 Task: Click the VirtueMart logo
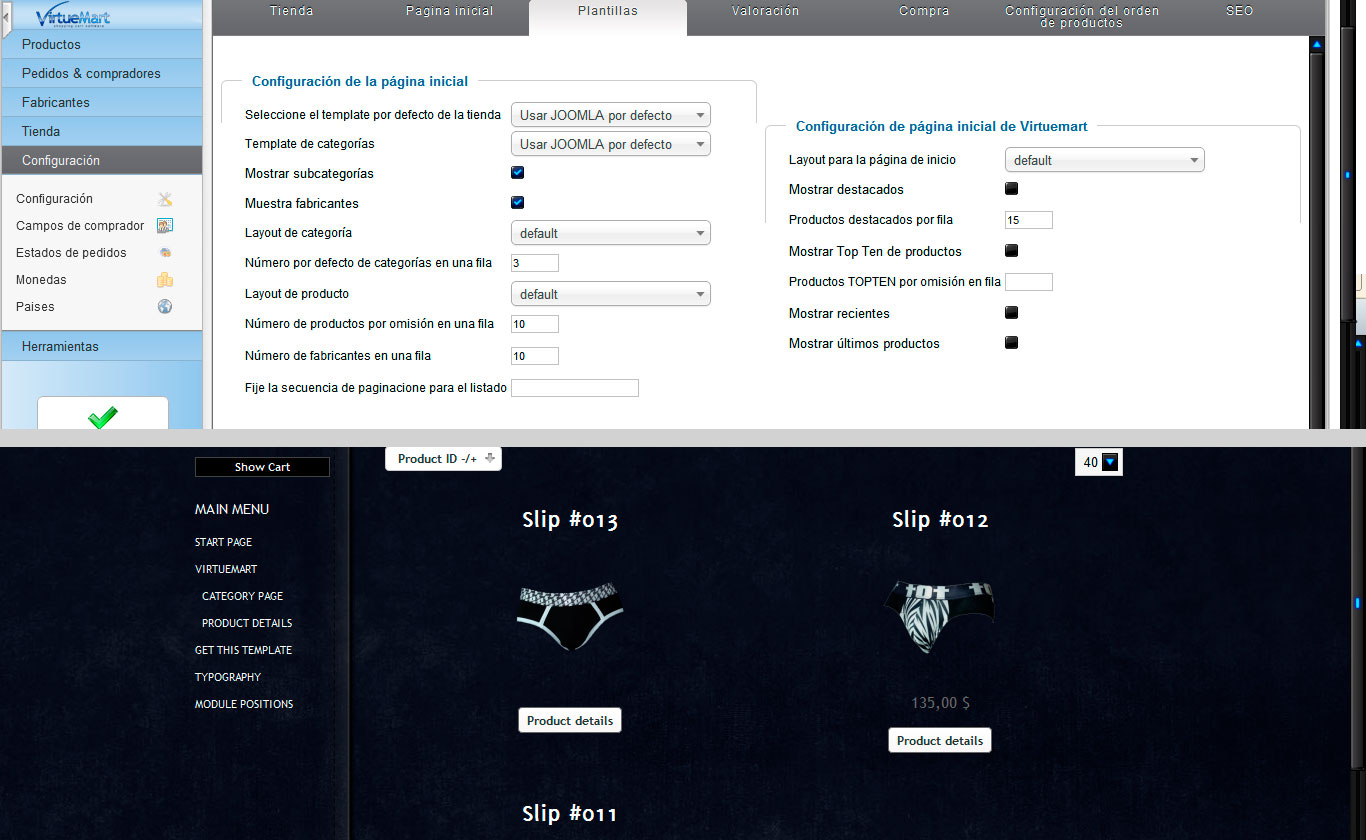pyautogui.click(x=73, y=17)
